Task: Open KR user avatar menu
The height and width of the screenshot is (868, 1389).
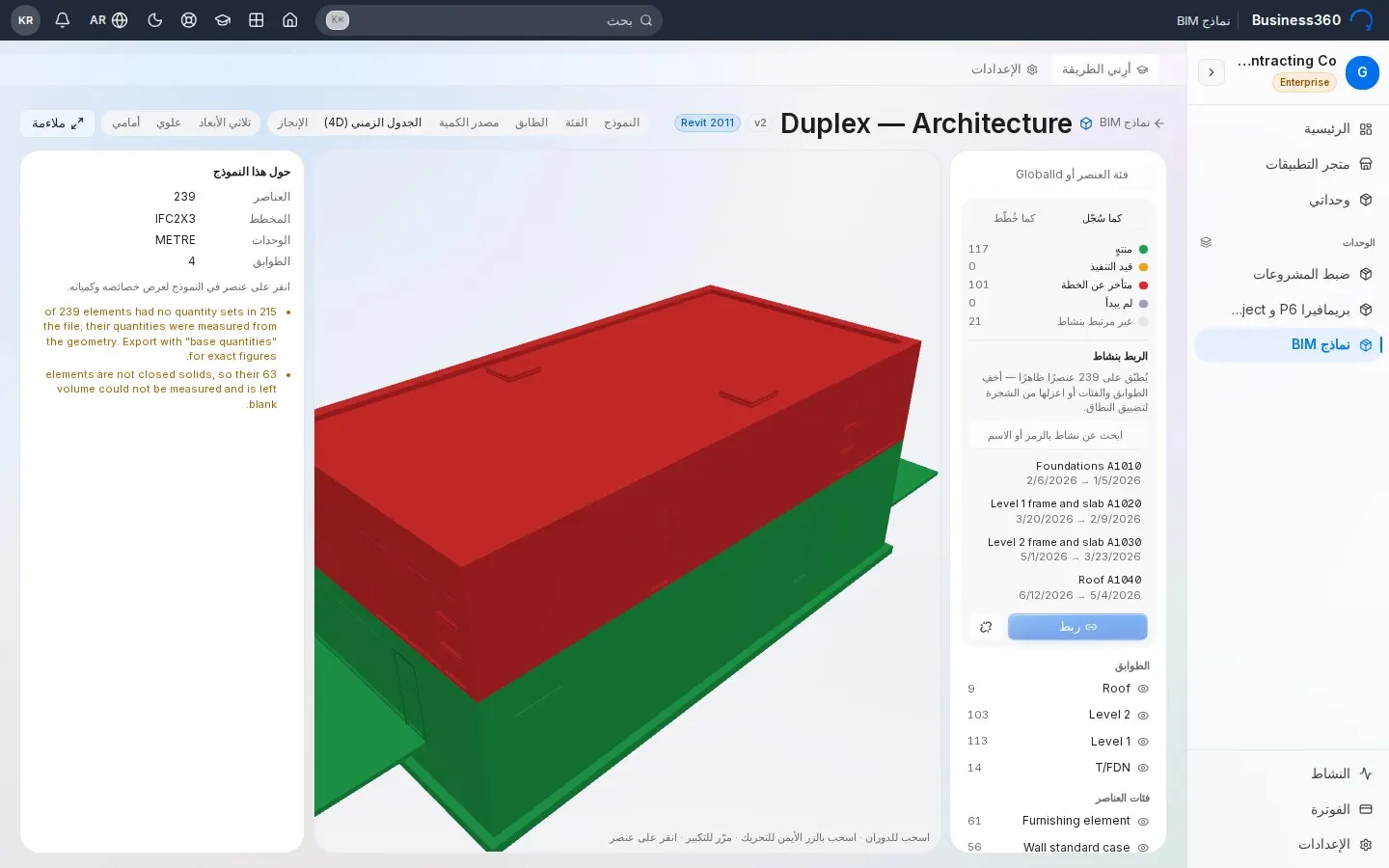Action: [26, 20]
